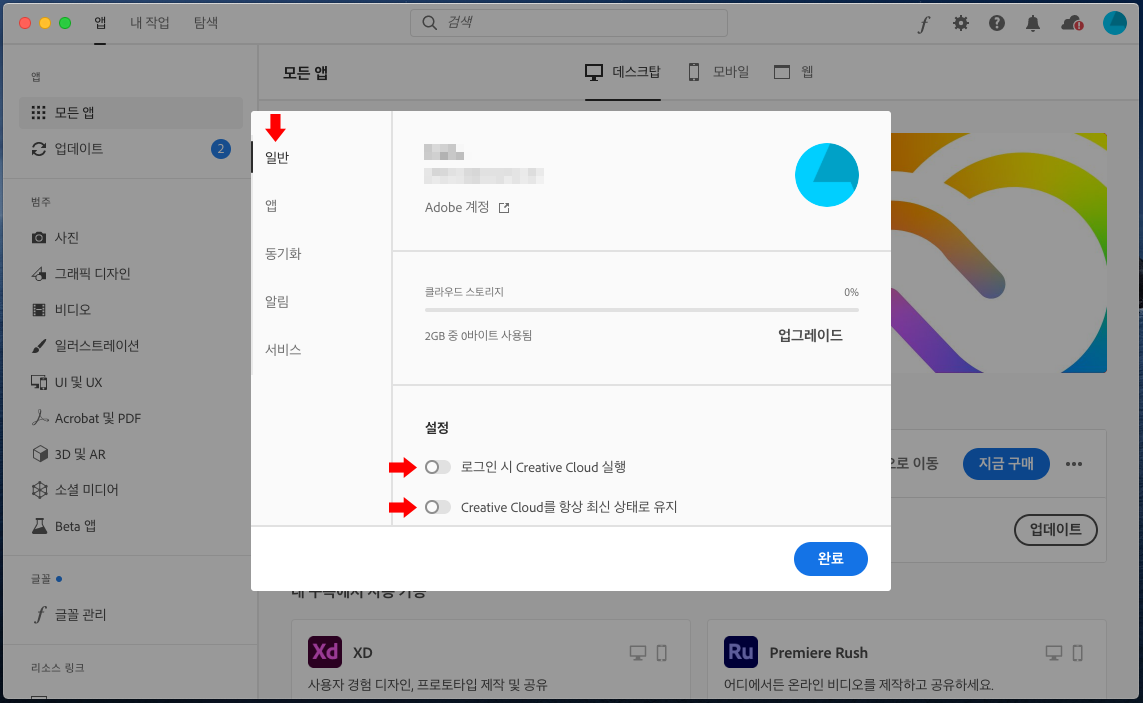Screen dimensions: 1143x703
Task: Select the 알림 preferences tab
Action: point(277,302)
